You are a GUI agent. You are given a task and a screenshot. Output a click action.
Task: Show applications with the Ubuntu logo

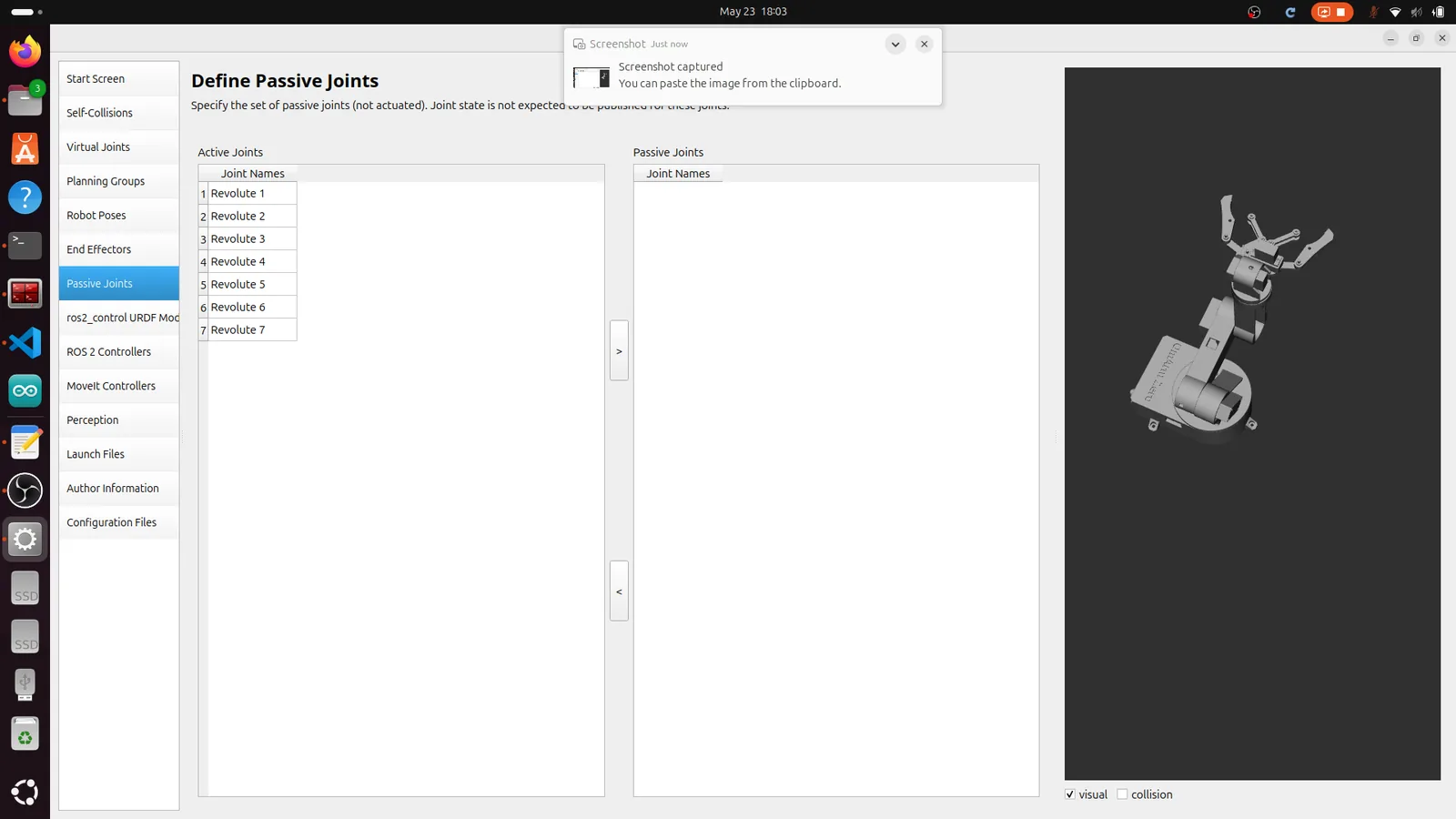point(25,792)
